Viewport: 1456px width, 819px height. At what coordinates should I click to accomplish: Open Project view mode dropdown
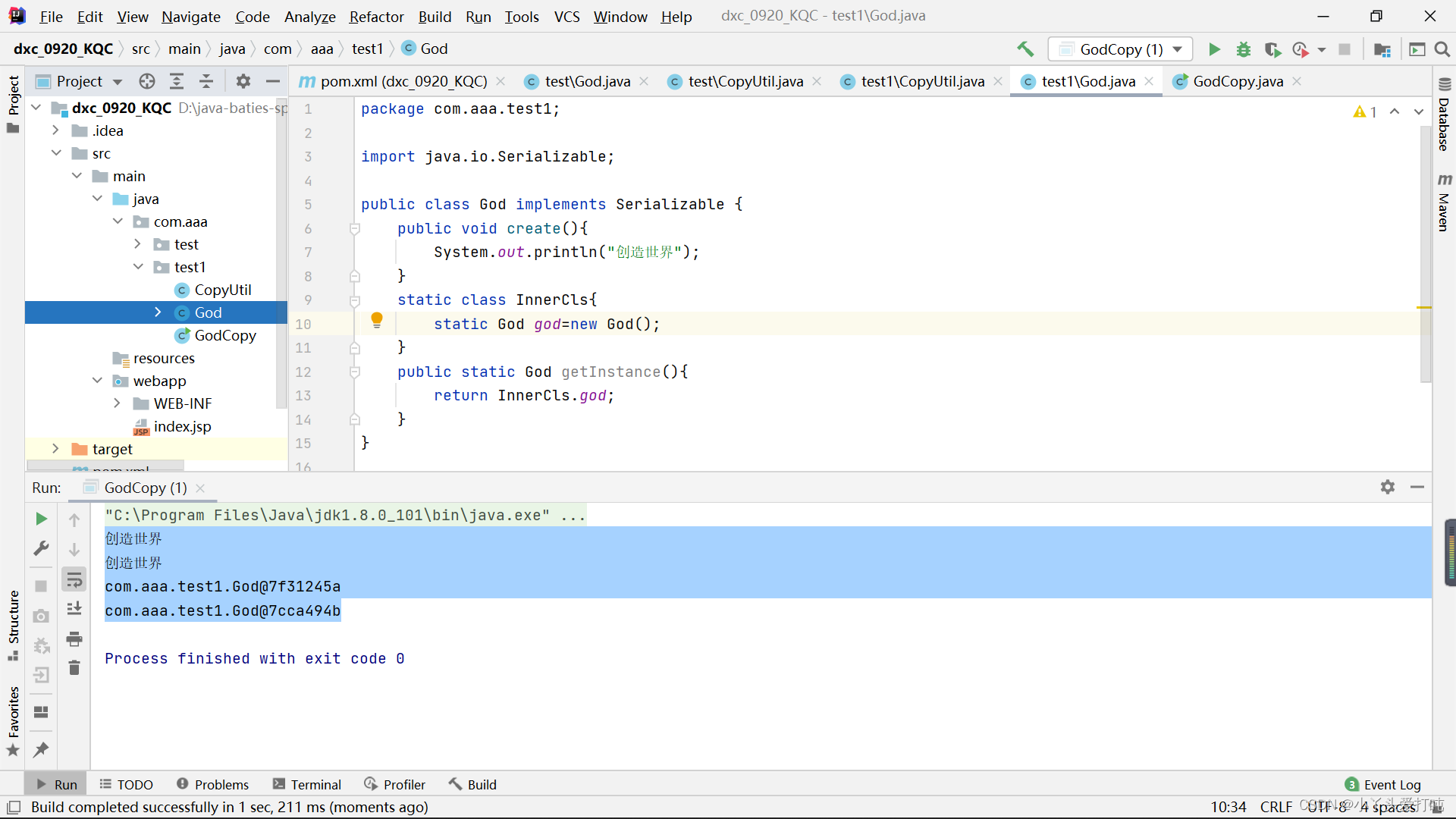click(118, 81)
